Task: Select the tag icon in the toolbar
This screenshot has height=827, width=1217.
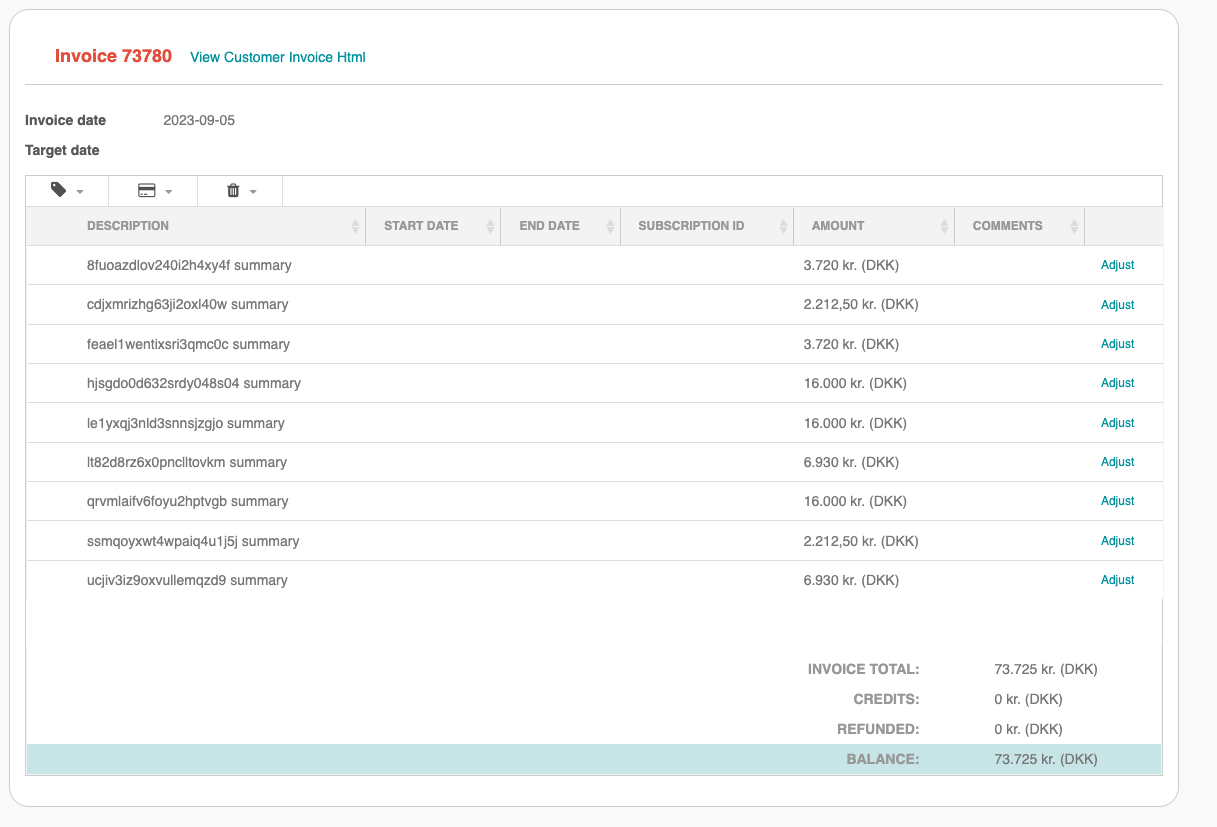Action: tap(58, 190)
